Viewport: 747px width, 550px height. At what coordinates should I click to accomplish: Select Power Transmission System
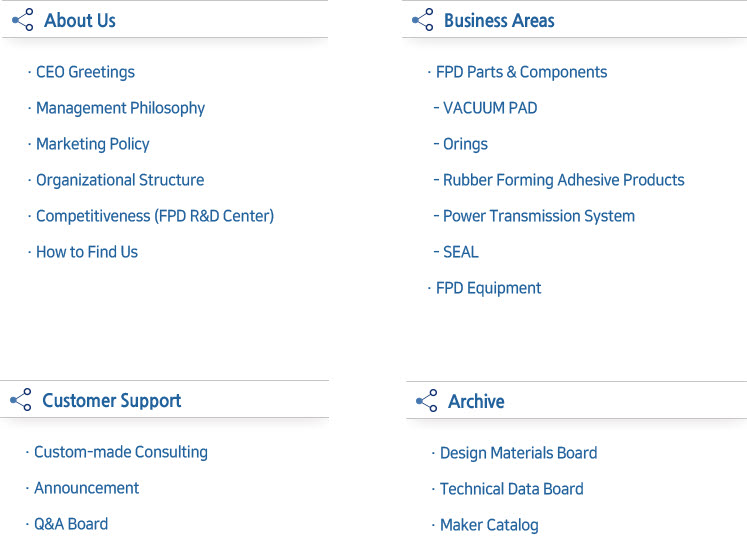pyautogui.click(x=538, y=216)
